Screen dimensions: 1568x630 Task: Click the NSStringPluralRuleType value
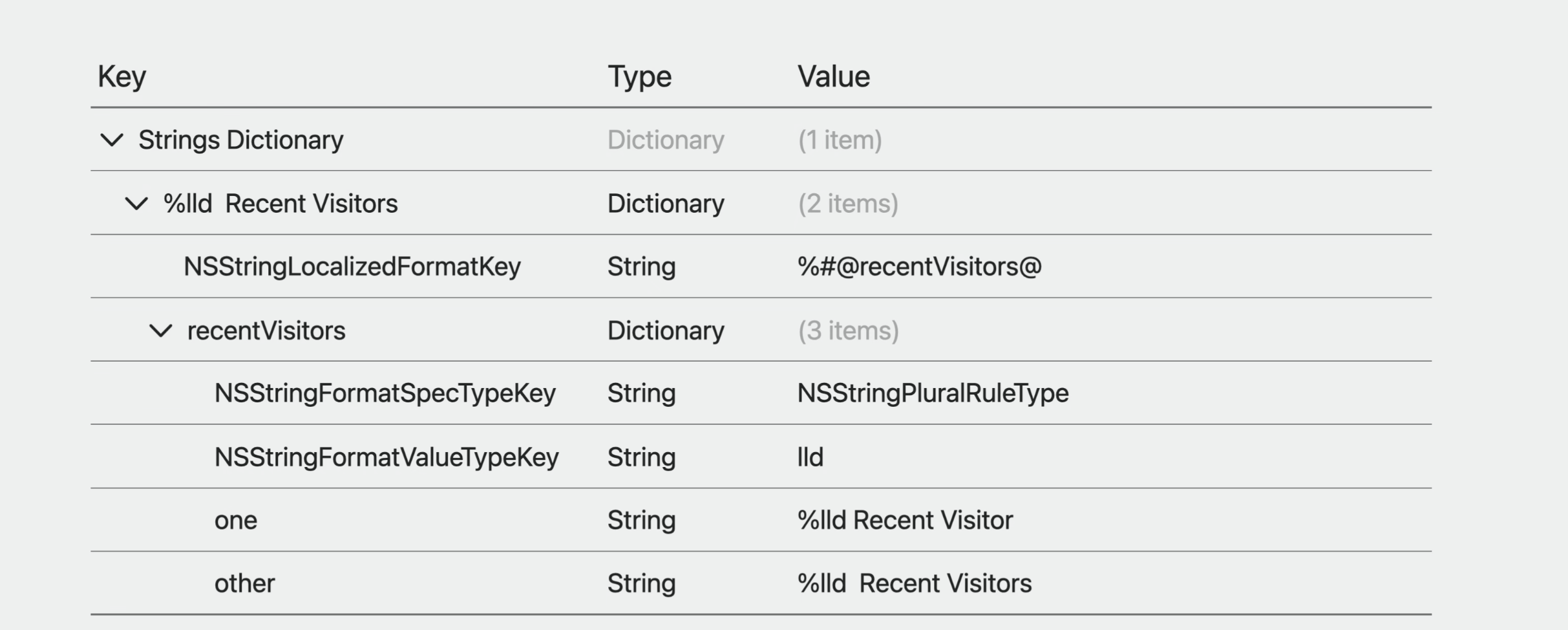point(933,393)
